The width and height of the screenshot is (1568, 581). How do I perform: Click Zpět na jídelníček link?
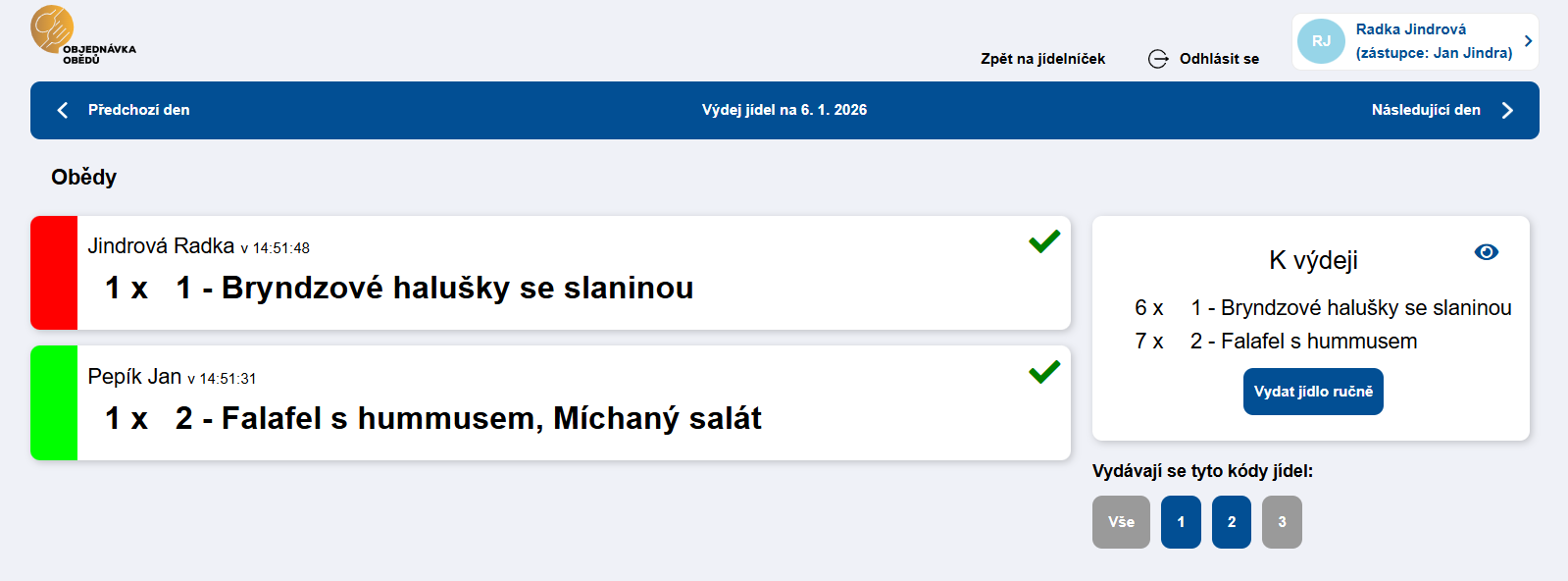pos(1042,59)
